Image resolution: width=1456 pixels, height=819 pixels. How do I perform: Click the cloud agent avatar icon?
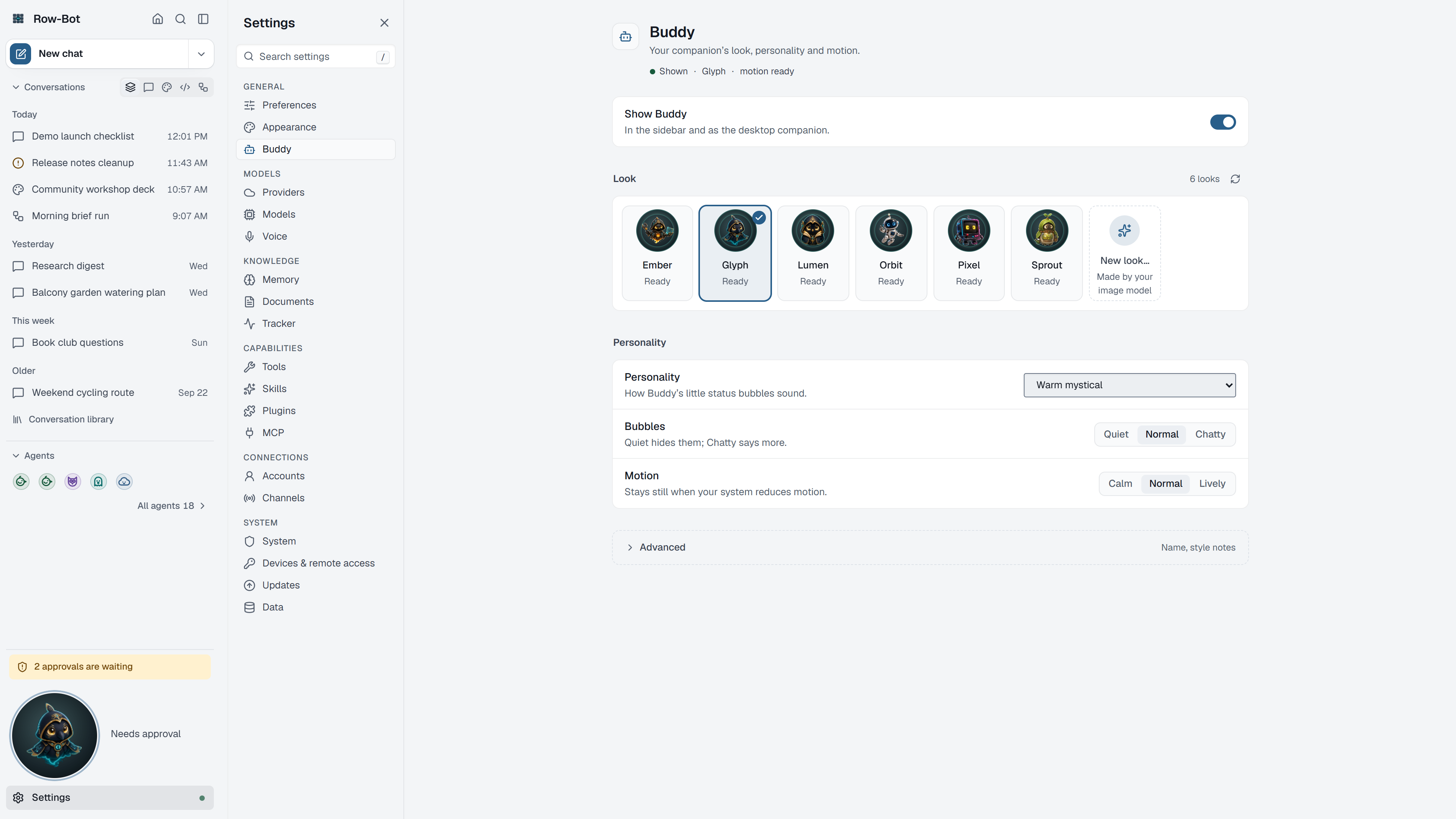124,482
